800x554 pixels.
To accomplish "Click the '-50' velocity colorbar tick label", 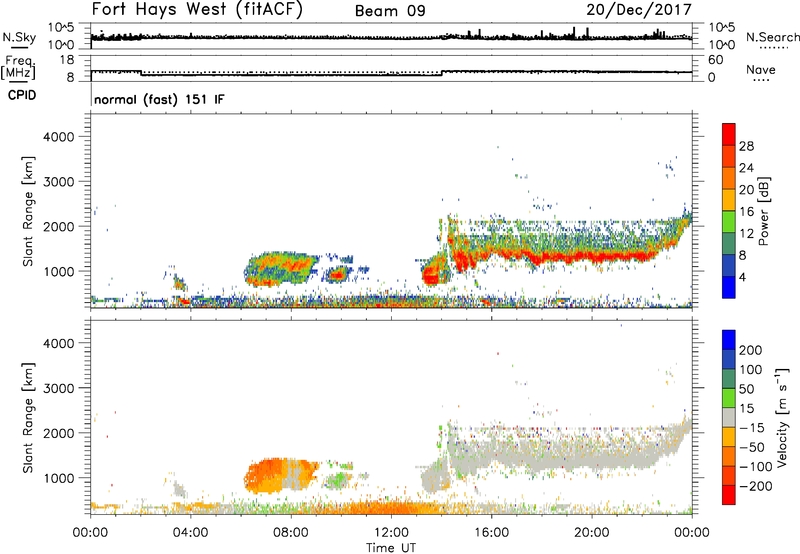I will pyautogui.click(x=752, y=447).
